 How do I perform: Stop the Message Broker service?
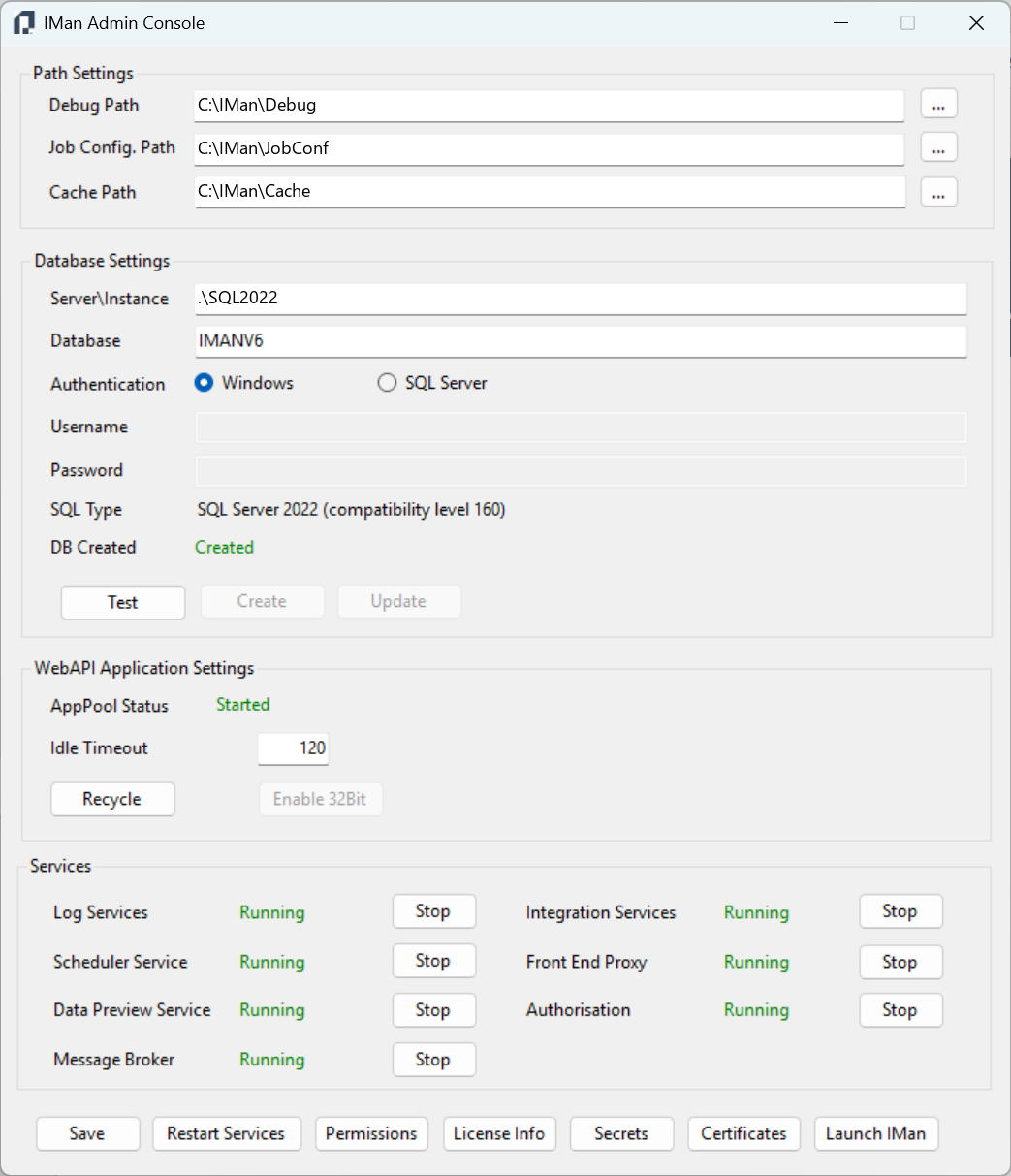click(x=433, y=1060)
